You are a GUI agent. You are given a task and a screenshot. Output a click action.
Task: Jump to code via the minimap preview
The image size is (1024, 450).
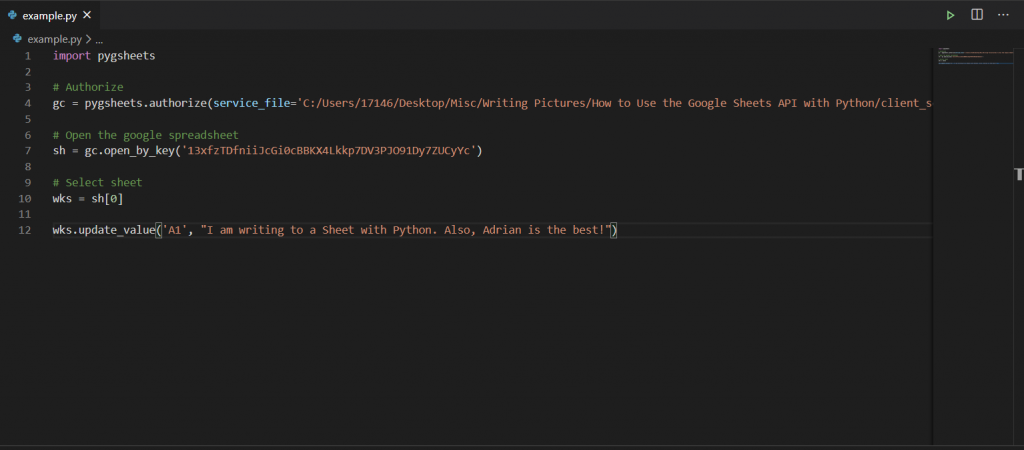coord(974,56)
